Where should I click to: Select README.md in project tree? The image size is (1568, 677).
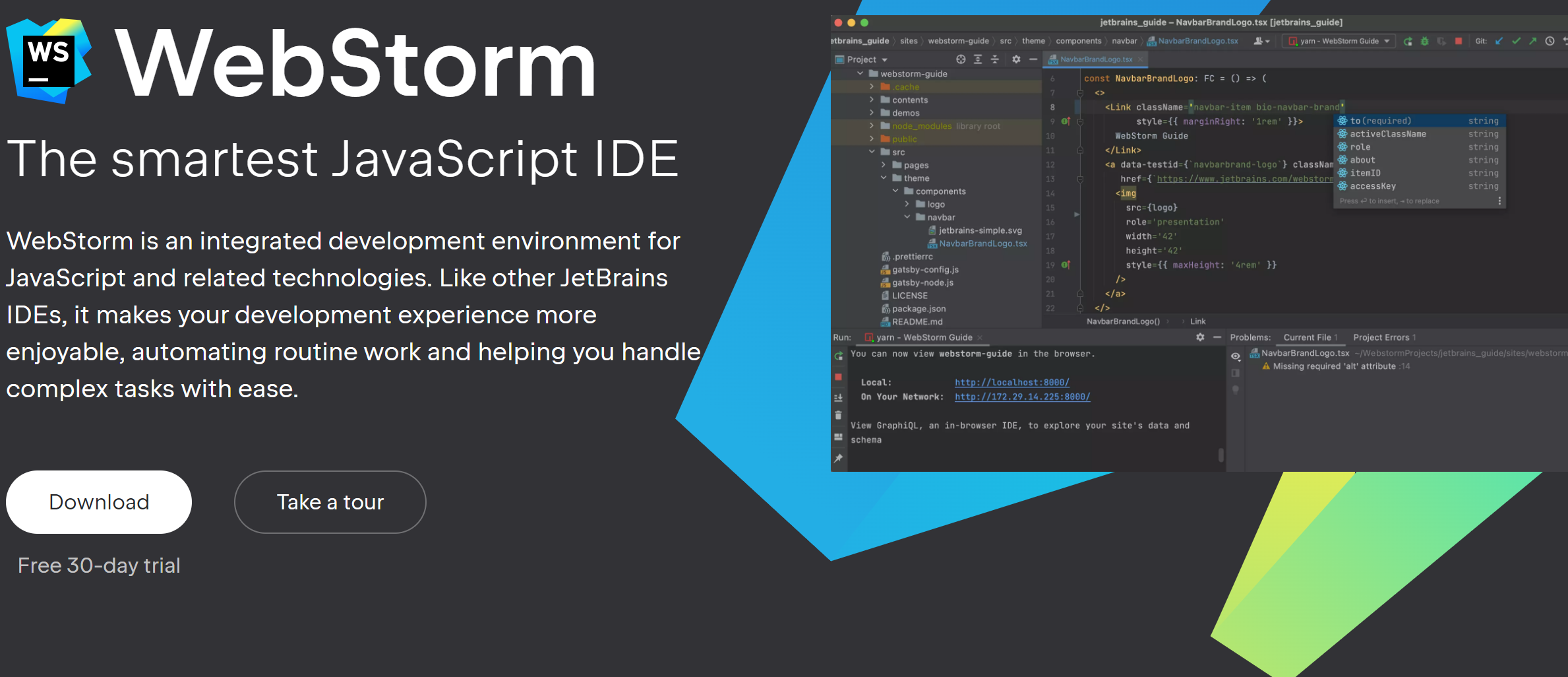tap(912, 322)
